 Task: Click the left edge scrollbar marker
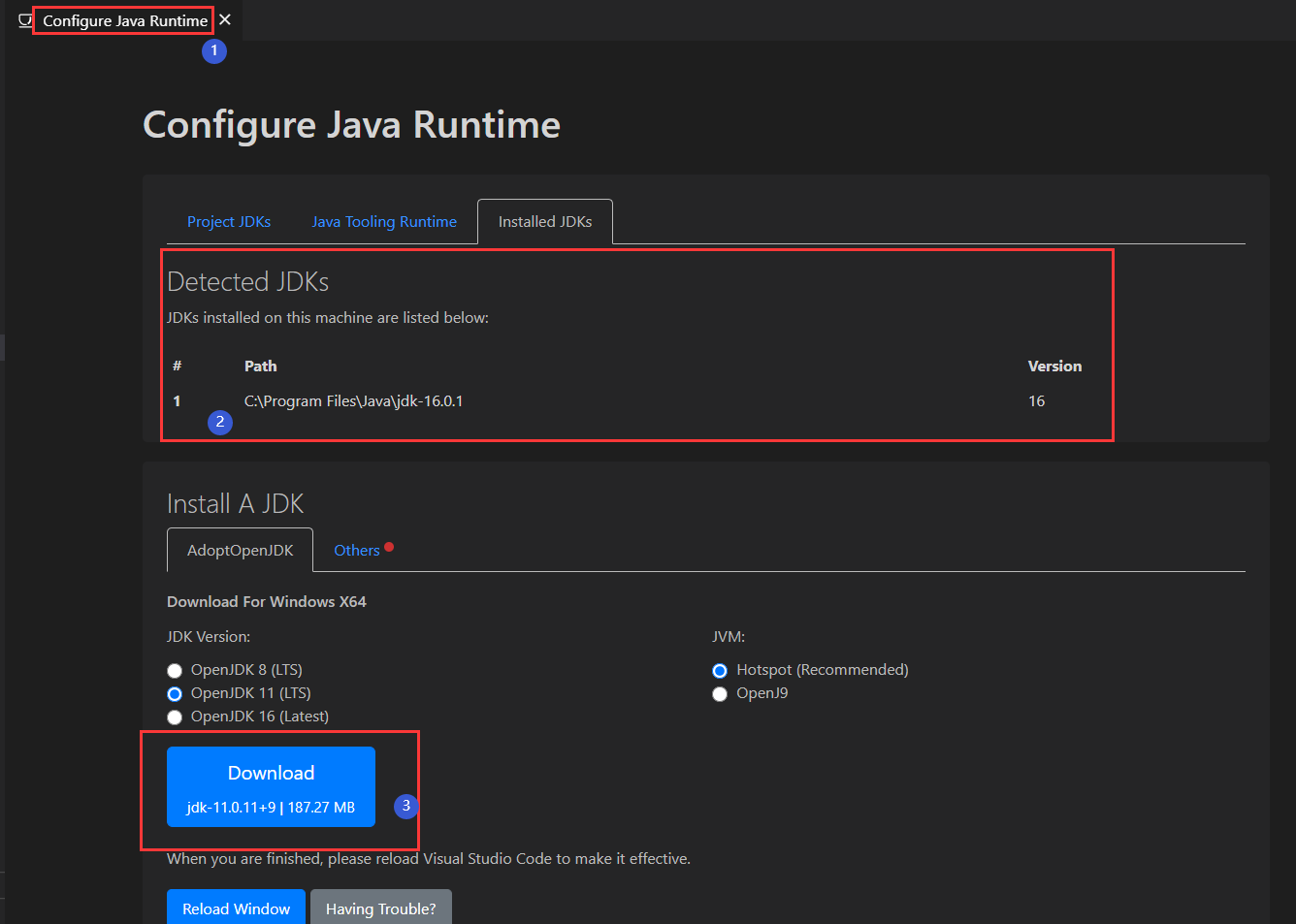pyautogui.click(x=3, y=349)
